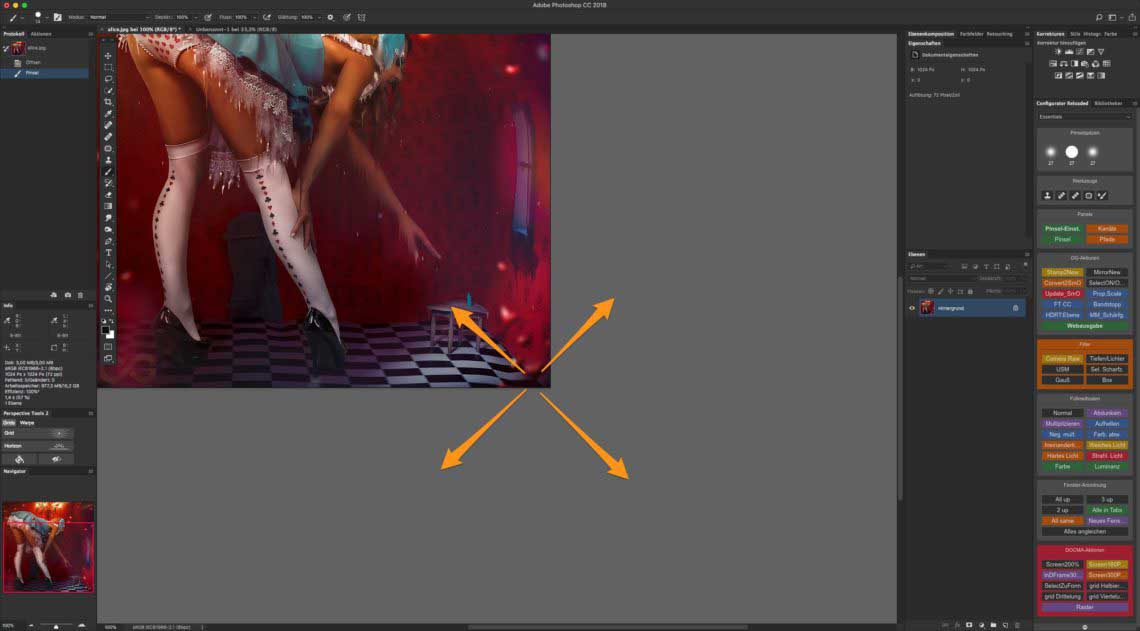
Task: Open the Bibliotheken tab
Action: click(x=1108, y=103)
